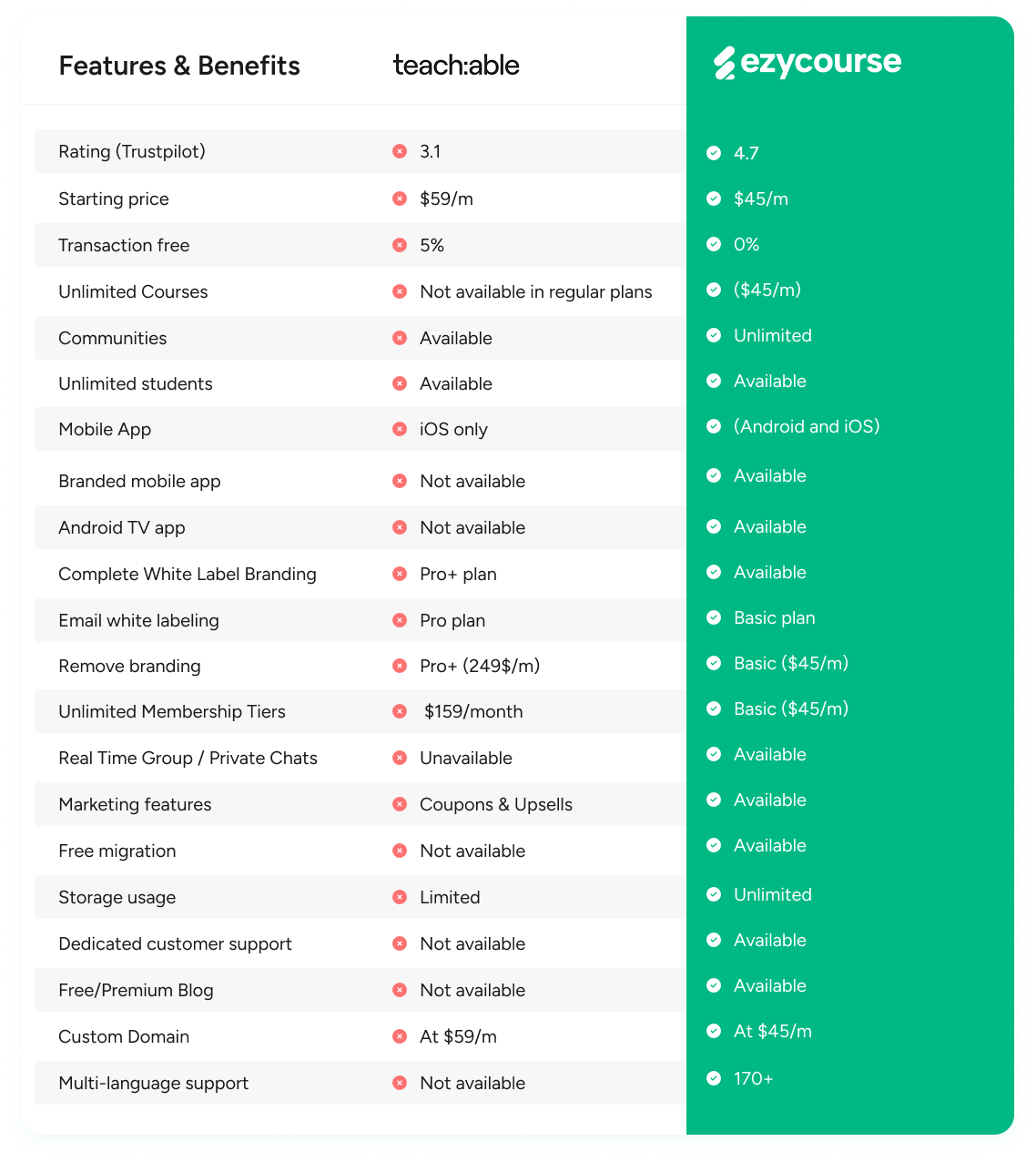Click the checkmark beside (Android and iOS)
The width and height of the screenshot is (1036, 1162).
(x=714, y=426)
